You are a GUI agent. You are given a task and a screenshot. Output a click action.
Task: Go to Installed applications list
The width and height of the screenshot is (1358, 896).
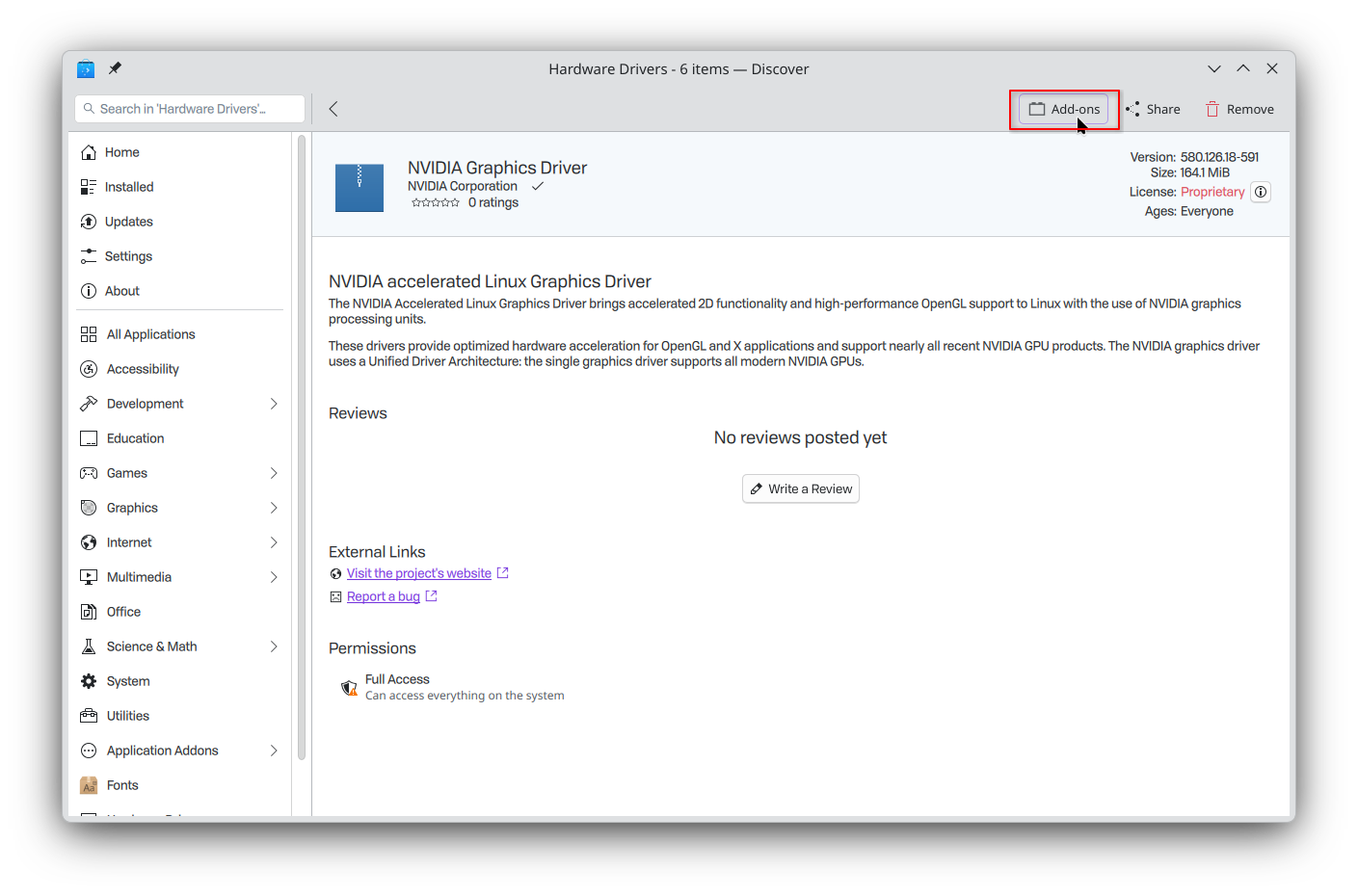coord(129,187)
